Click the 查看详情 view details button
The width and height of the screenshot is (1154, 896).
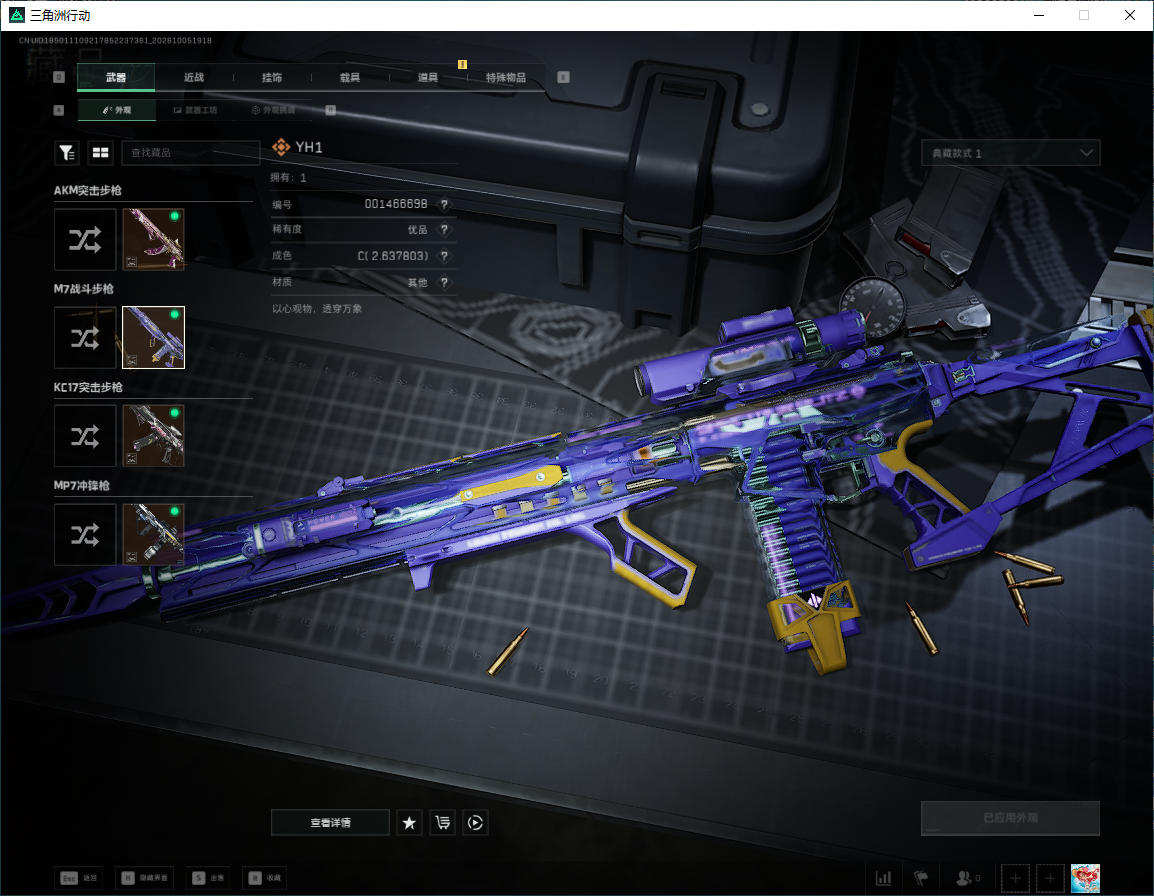pyautogui.click(x=330, y=822)
